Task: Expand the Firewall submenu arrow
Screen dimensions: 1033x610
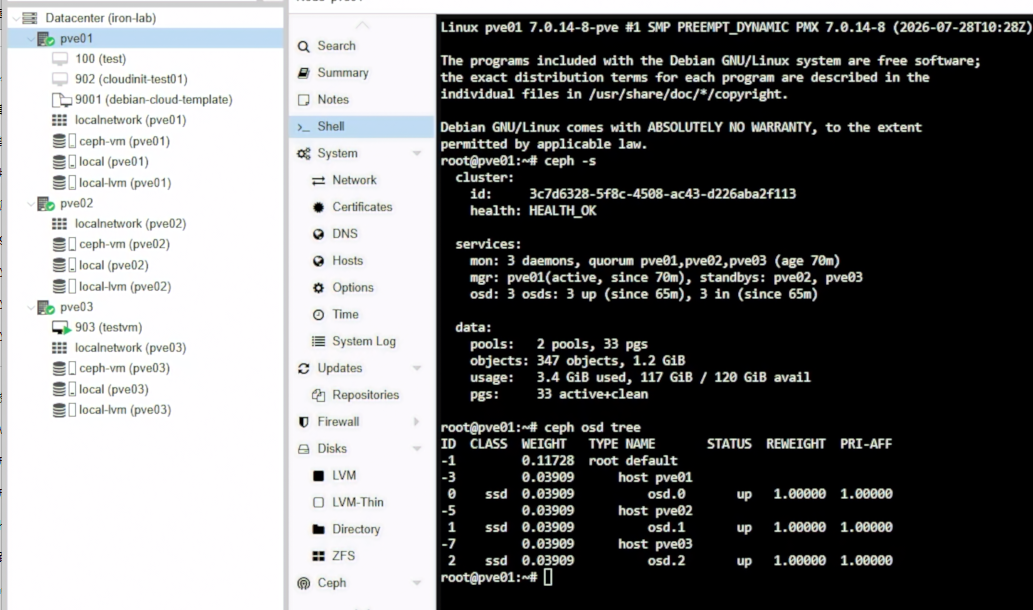Action: (x=416, y=422)
